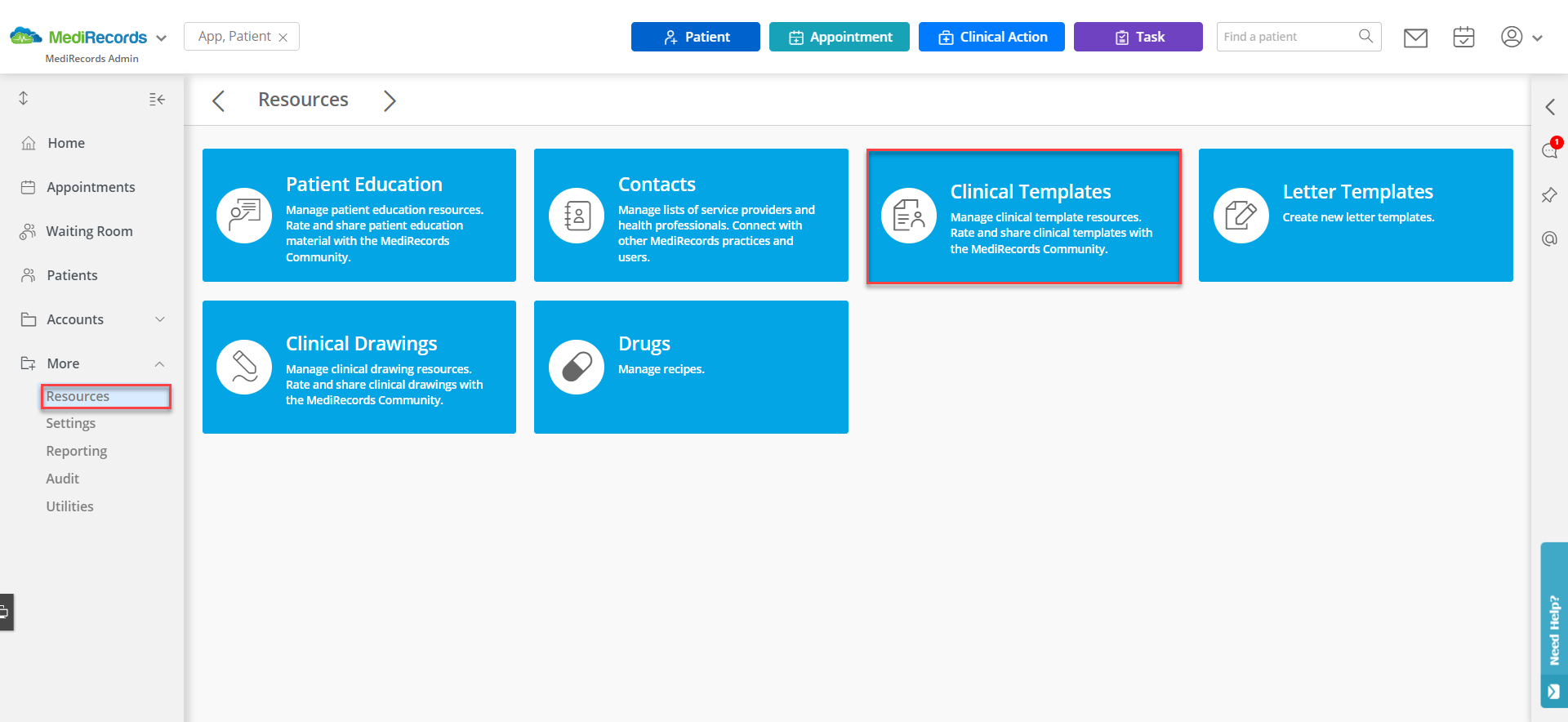Open the chat icon with notification badge

[x=1550, y=149]
